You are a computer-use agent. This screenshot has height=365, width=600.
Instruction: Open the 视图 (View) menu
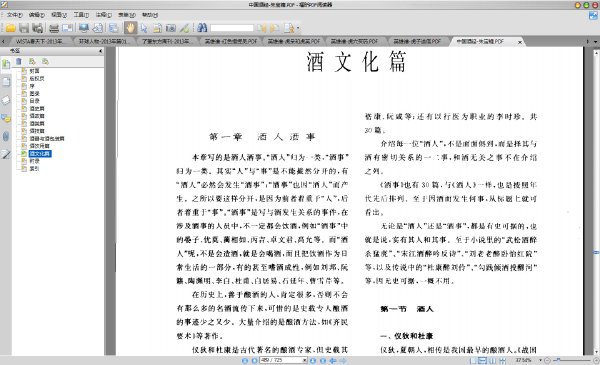pos(59,15)
